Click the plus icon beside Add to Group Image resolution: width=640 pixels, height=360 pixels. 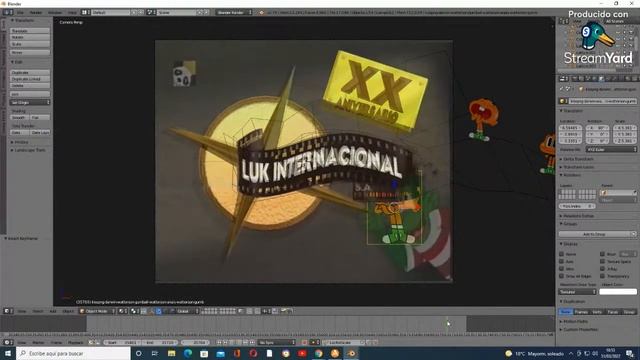pos(633,234)
